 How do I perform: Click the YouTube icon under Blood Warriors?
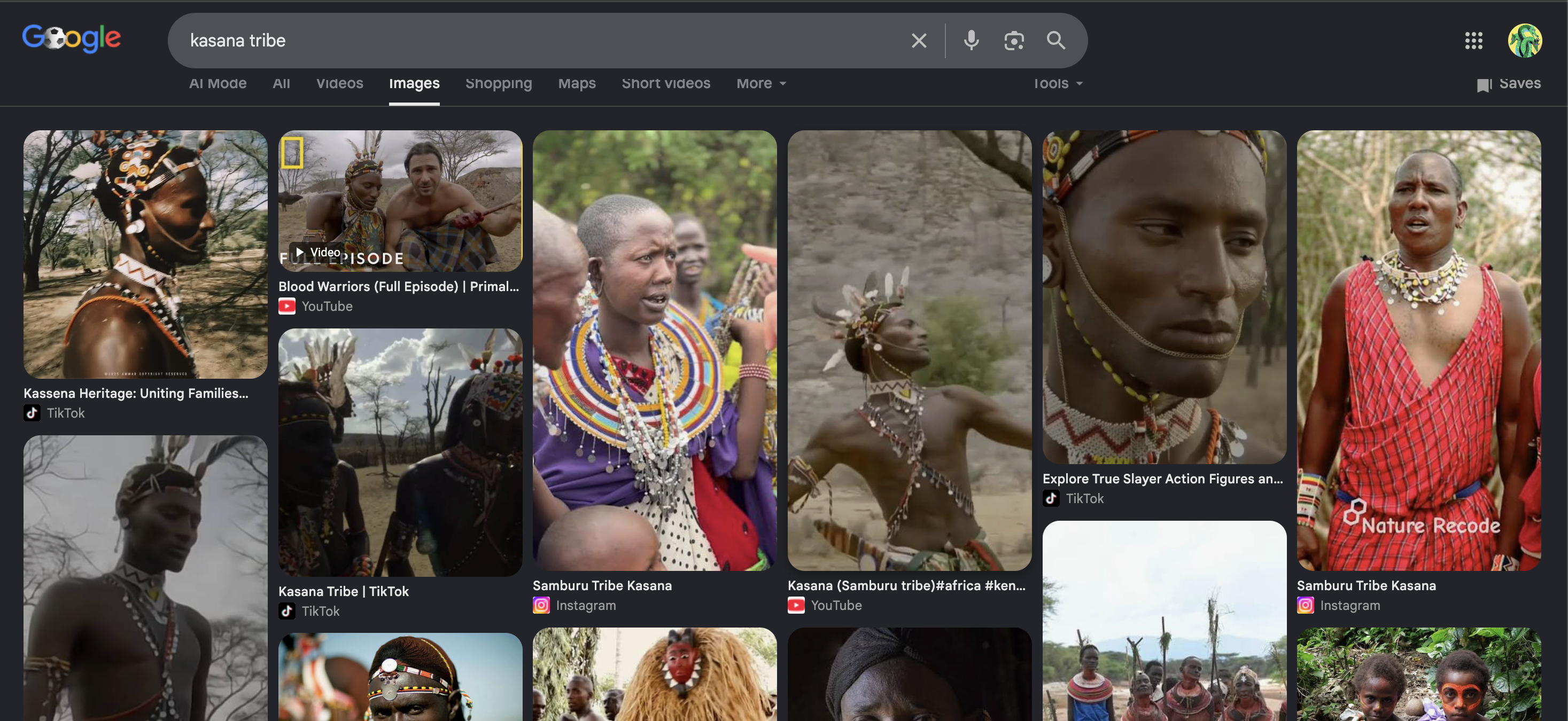(286, 306)
